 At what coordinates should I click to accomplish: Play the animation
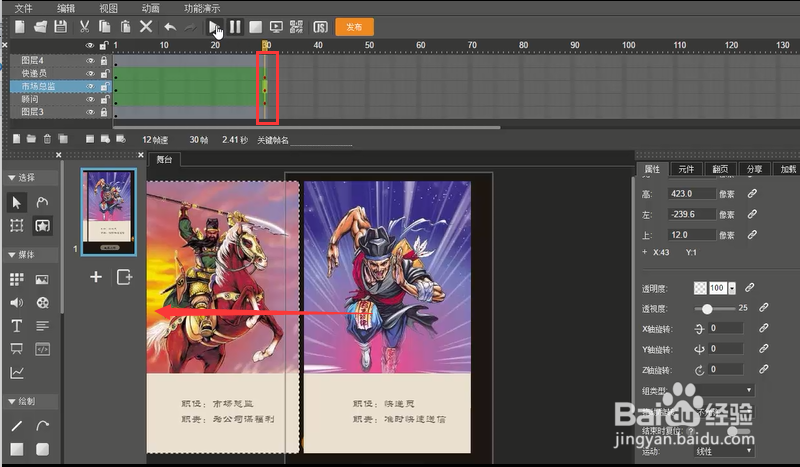[x=214, y=27]
